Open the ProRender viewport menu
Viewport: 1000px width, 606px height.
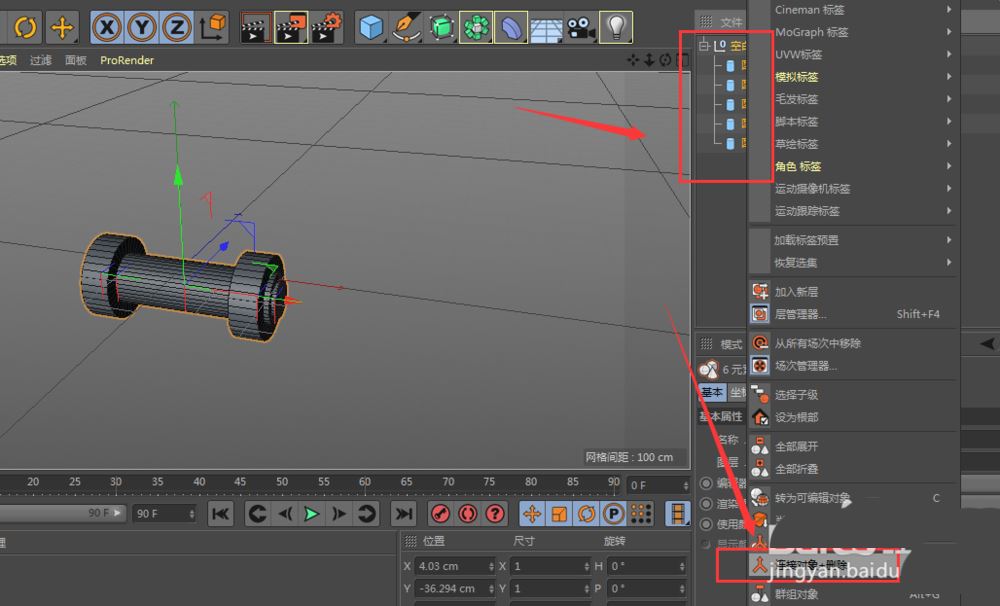[127, 60]
